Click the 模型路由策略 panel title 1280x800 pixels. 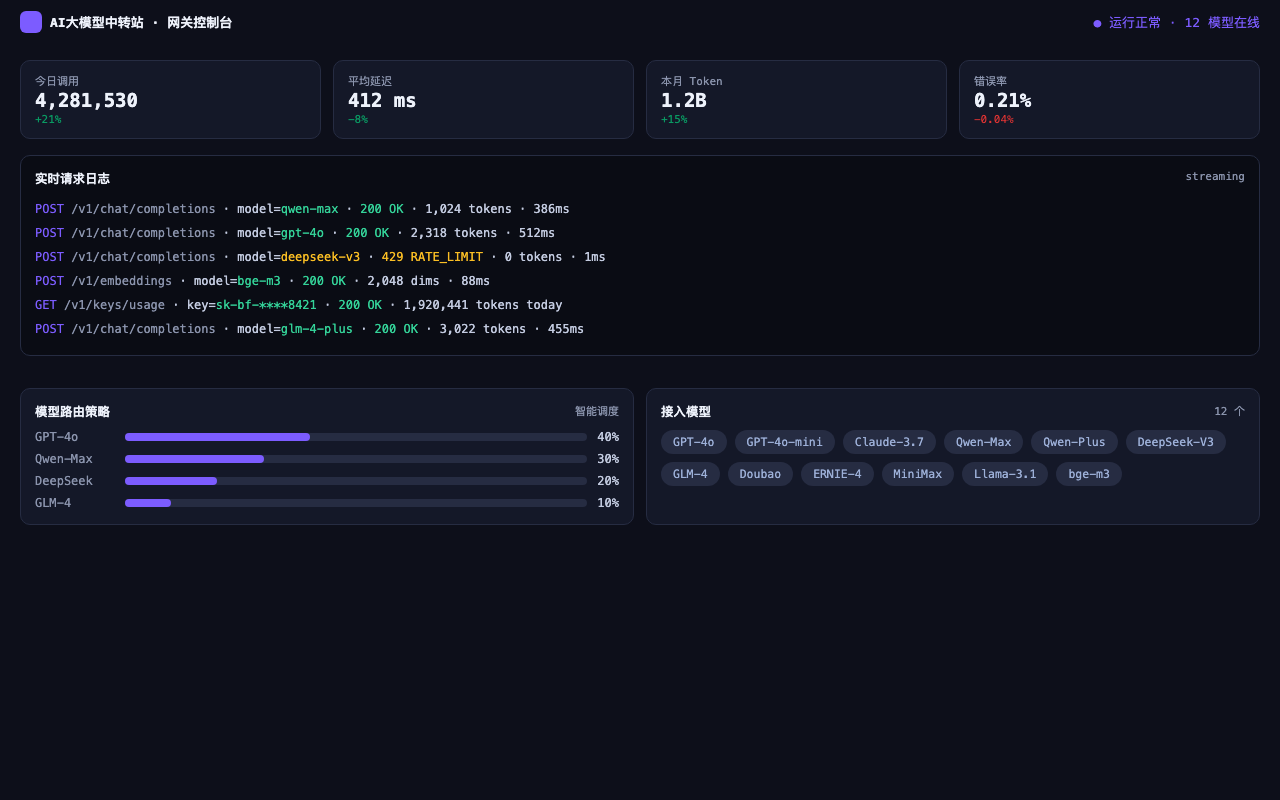pyautogui.click(x=72, y=412)
